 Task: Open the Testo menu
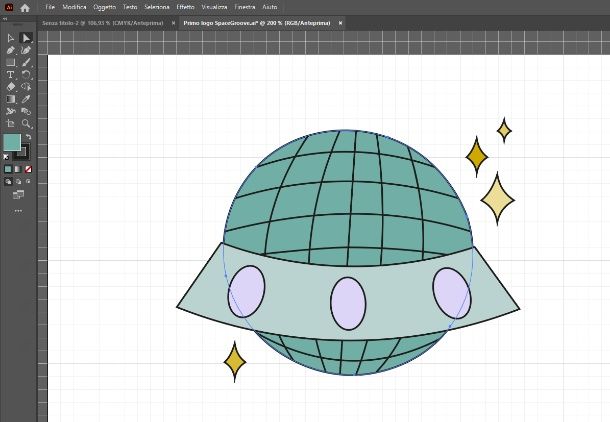point(130,7)
